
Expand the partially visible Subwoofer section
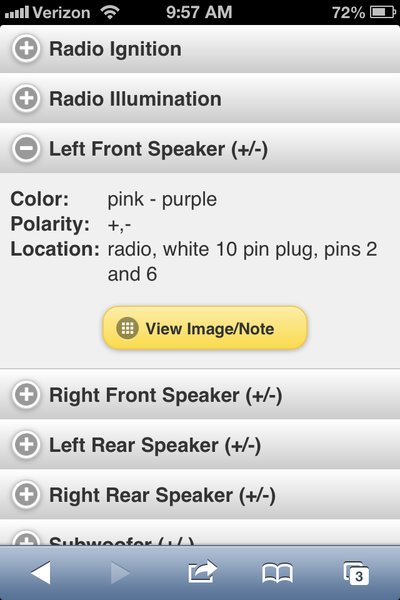point(200,533)
